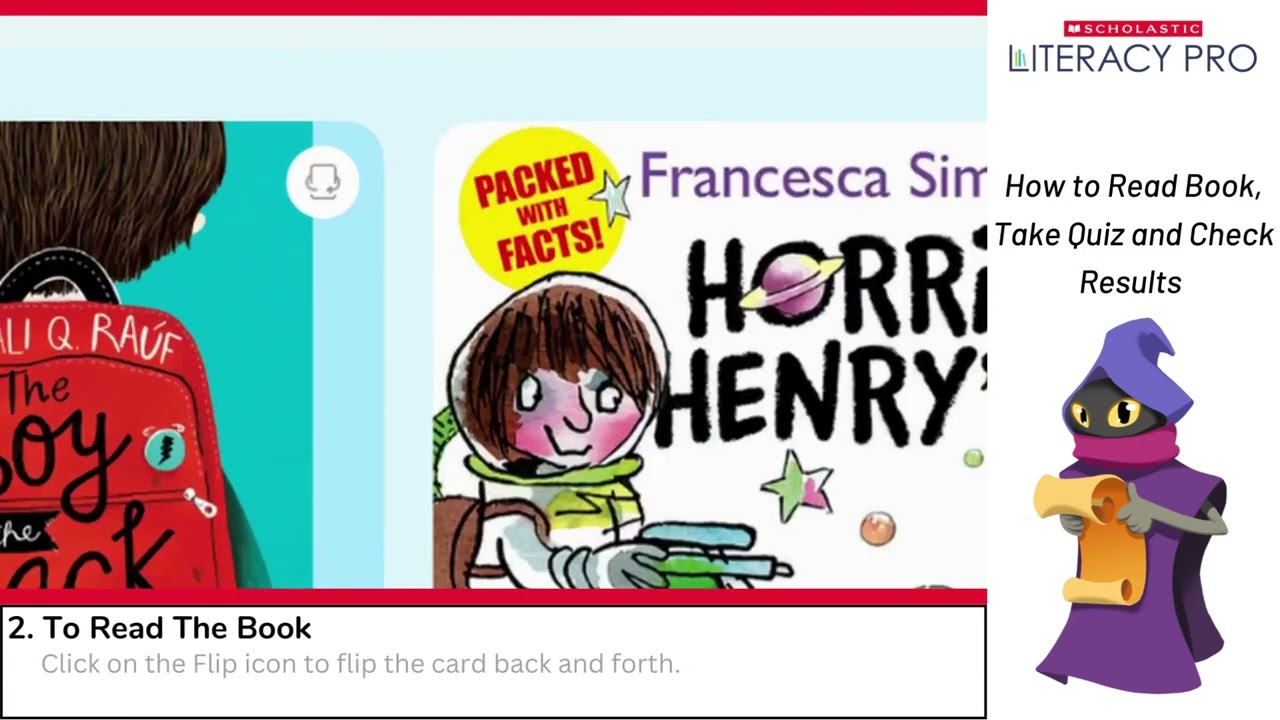Click the '2. To Read The Book' heading
This screenshot has height=720, width=1280.
tap(160, 628)
